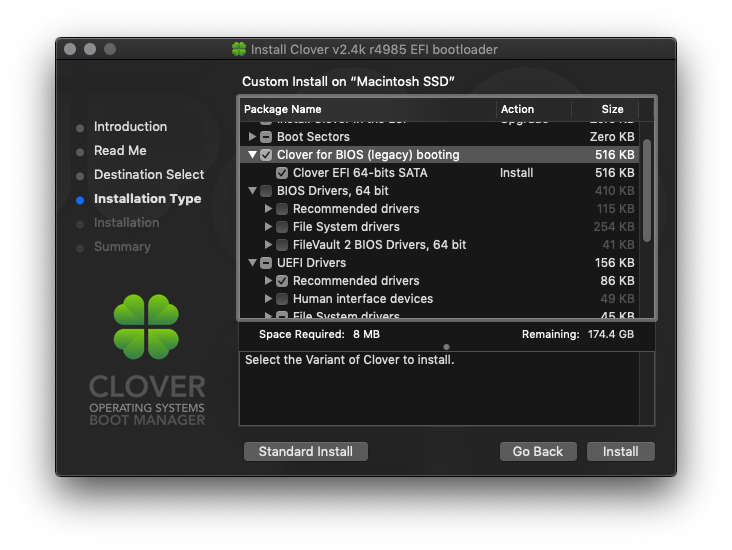Click the package list vertical scrollbar thumb
The image size is (732, 550).
647,190
